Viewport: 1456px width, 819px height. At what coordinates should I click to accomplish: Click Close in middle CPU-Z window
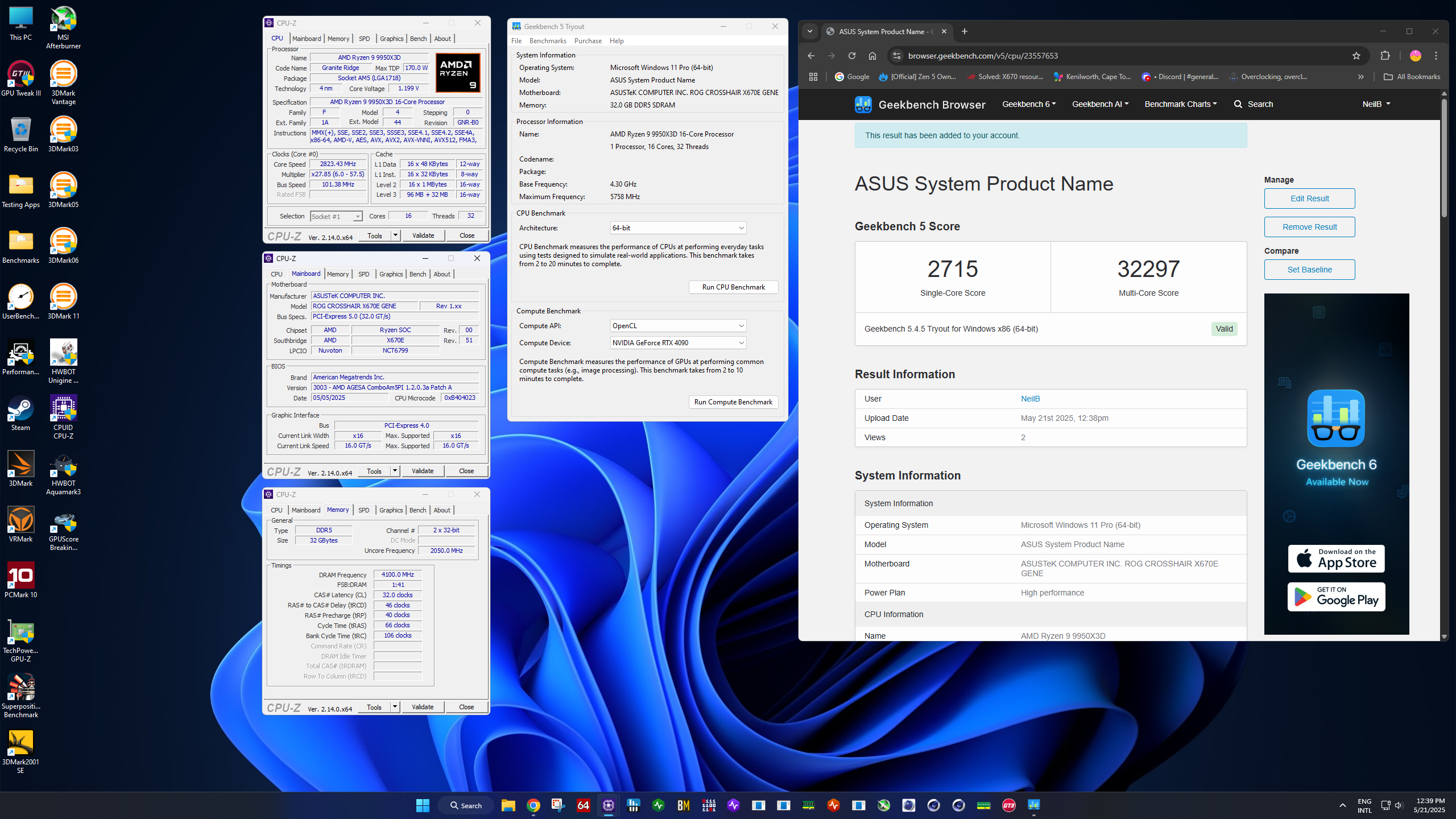point(466,471)
